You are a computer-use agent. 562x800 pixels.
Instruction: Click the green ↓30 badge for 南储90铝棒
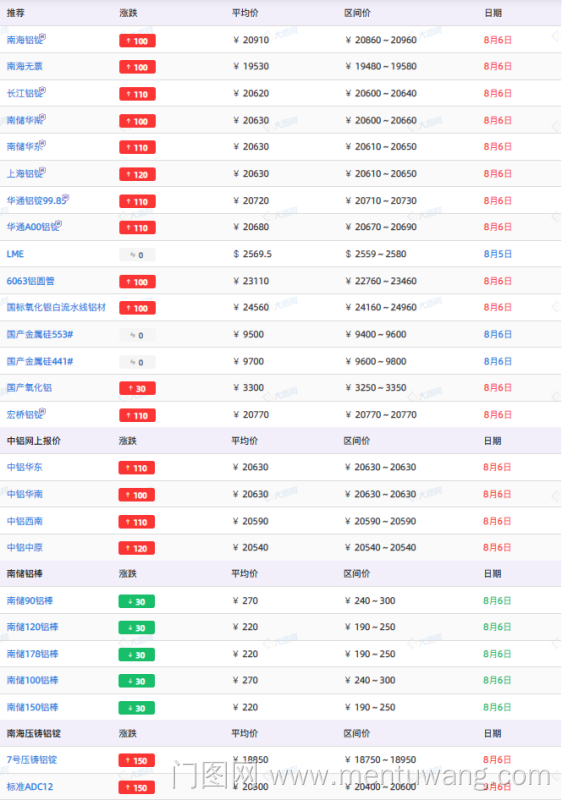tap(137, 602)
